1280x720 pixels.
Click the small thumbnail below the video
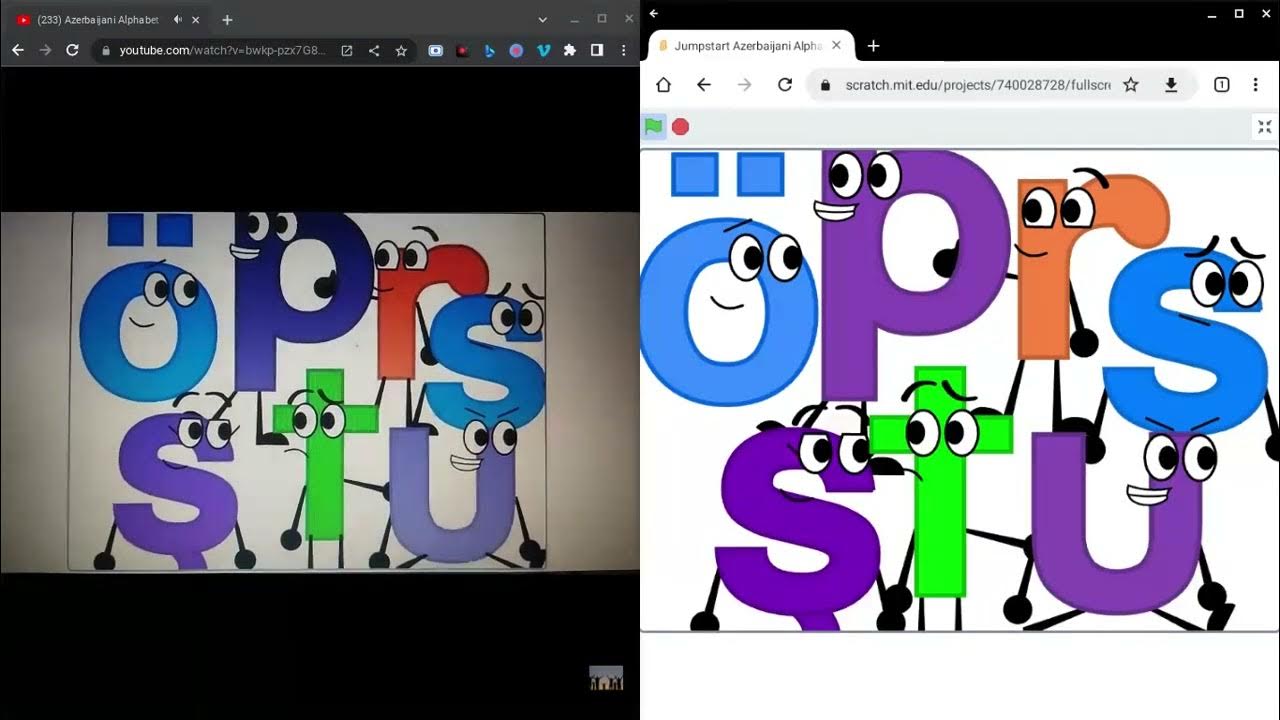(606, 678)
